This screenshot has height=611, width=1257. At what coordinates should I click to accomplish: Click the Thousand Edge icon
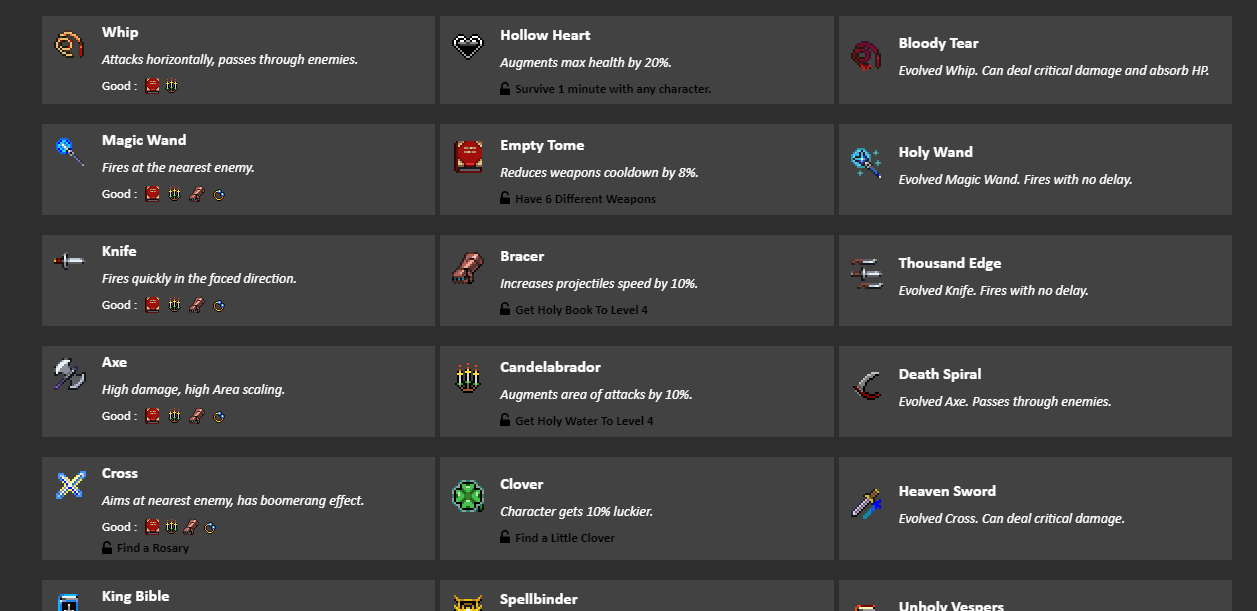866,273
